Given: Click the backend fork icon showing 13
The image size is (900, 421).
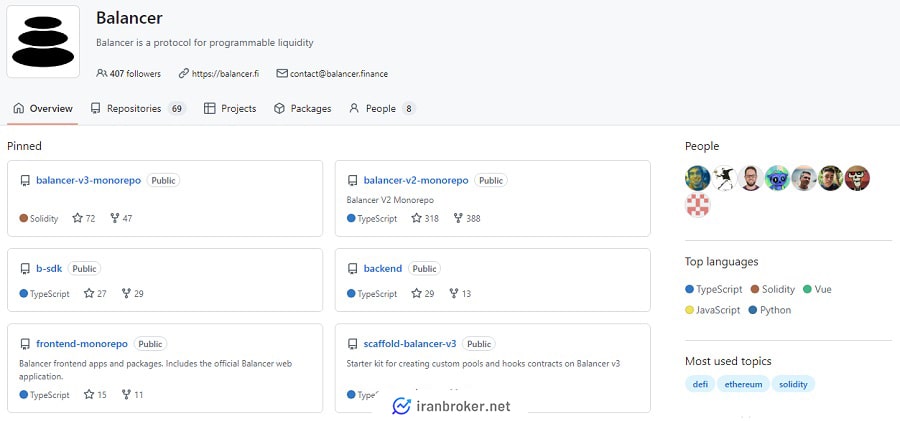Looking at the screenshot, I should coord(453,293).
